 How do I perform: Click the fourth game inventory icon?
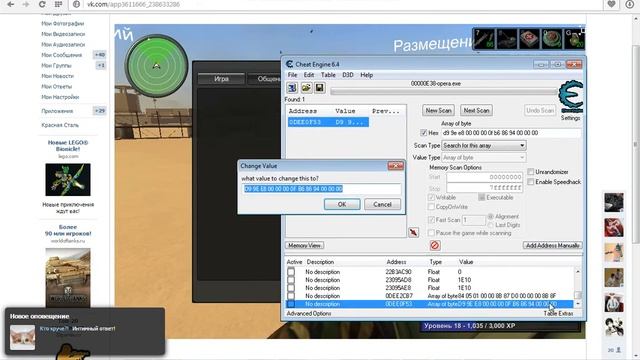click(551, 39)
